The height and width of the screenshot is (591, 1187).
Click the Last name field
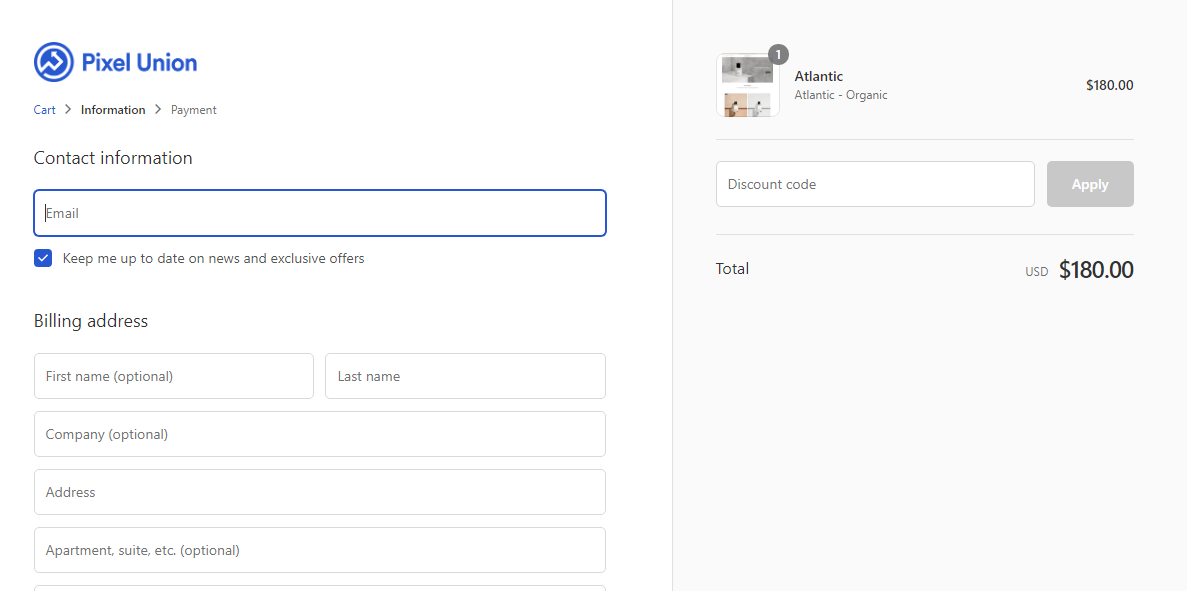[465, 376]
